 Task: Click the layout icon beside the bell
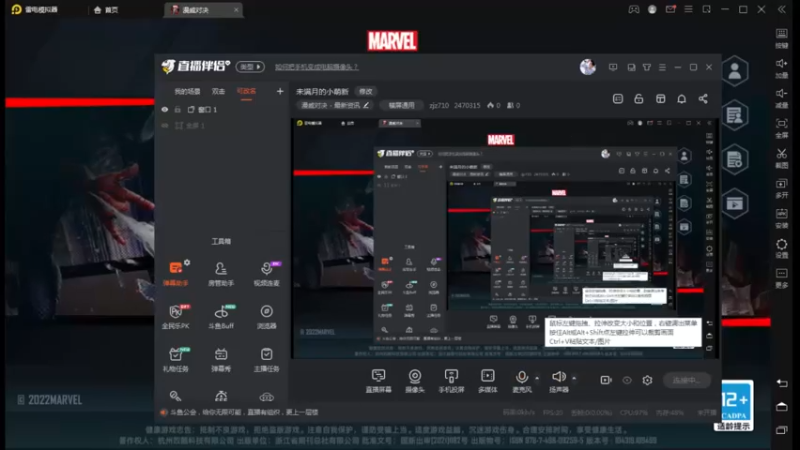(x=661, y=98)
